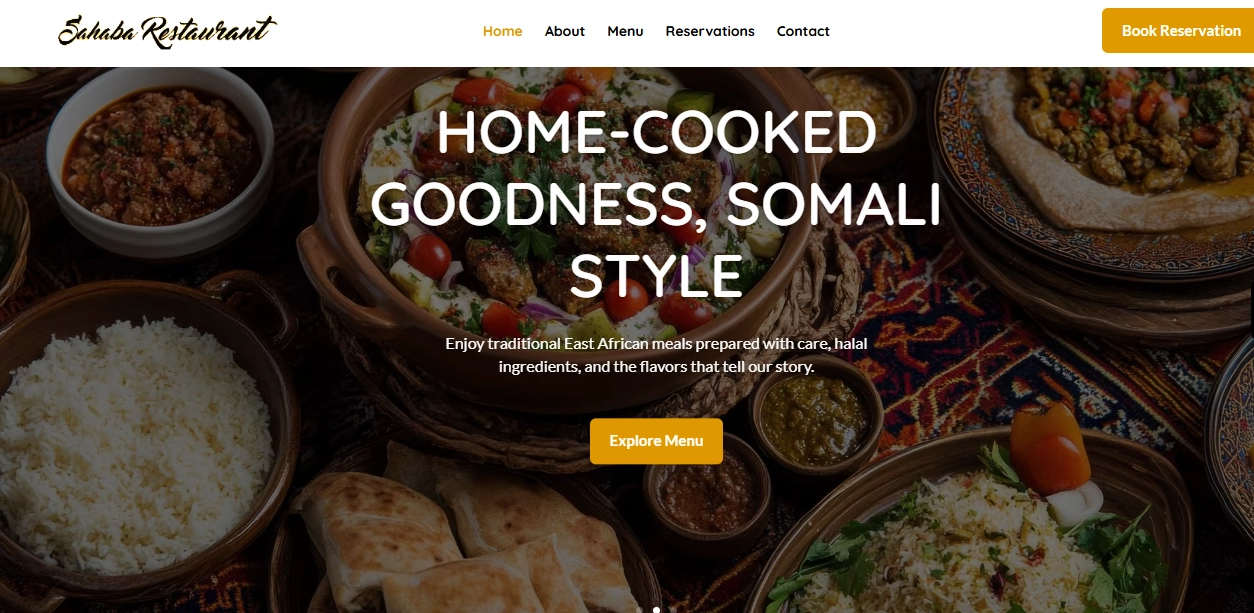Click the East African meals tagline text
The image size is (1254, 613).
[656, 355]
